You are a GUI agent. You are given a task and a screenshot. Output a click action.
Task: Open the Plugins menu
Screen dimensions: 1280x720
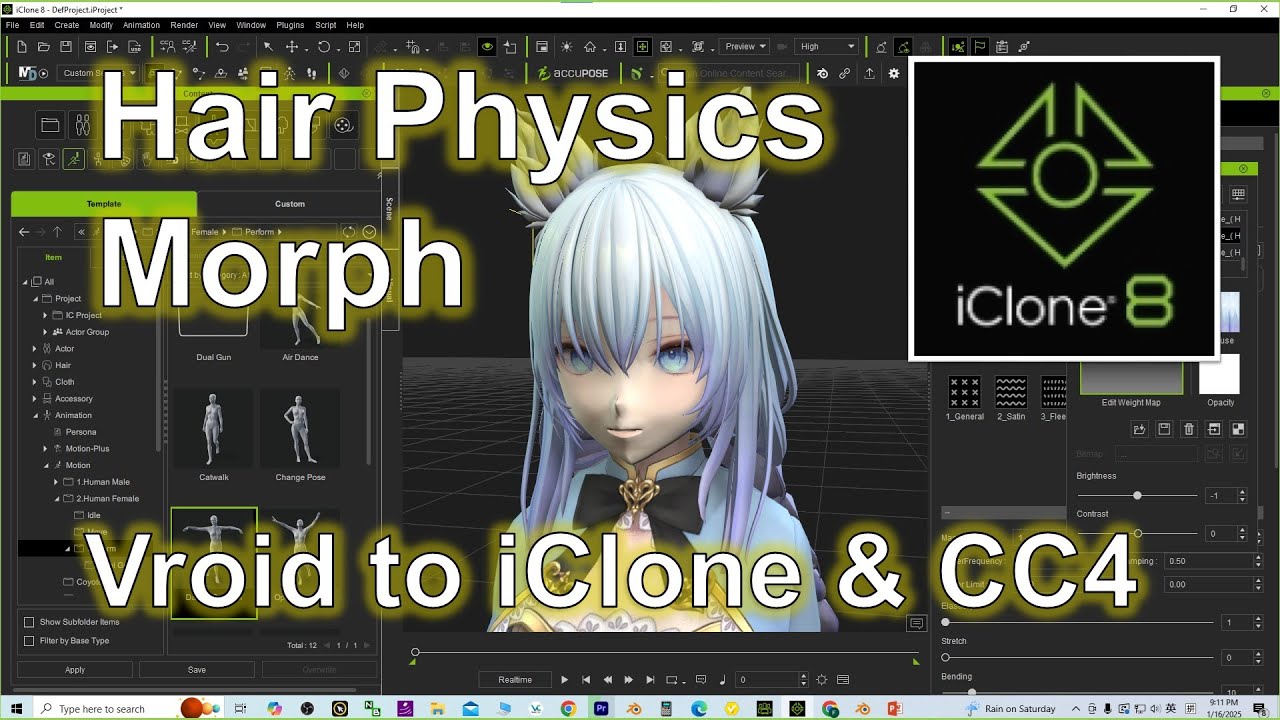pyautogui.click(x=290, y=25)
